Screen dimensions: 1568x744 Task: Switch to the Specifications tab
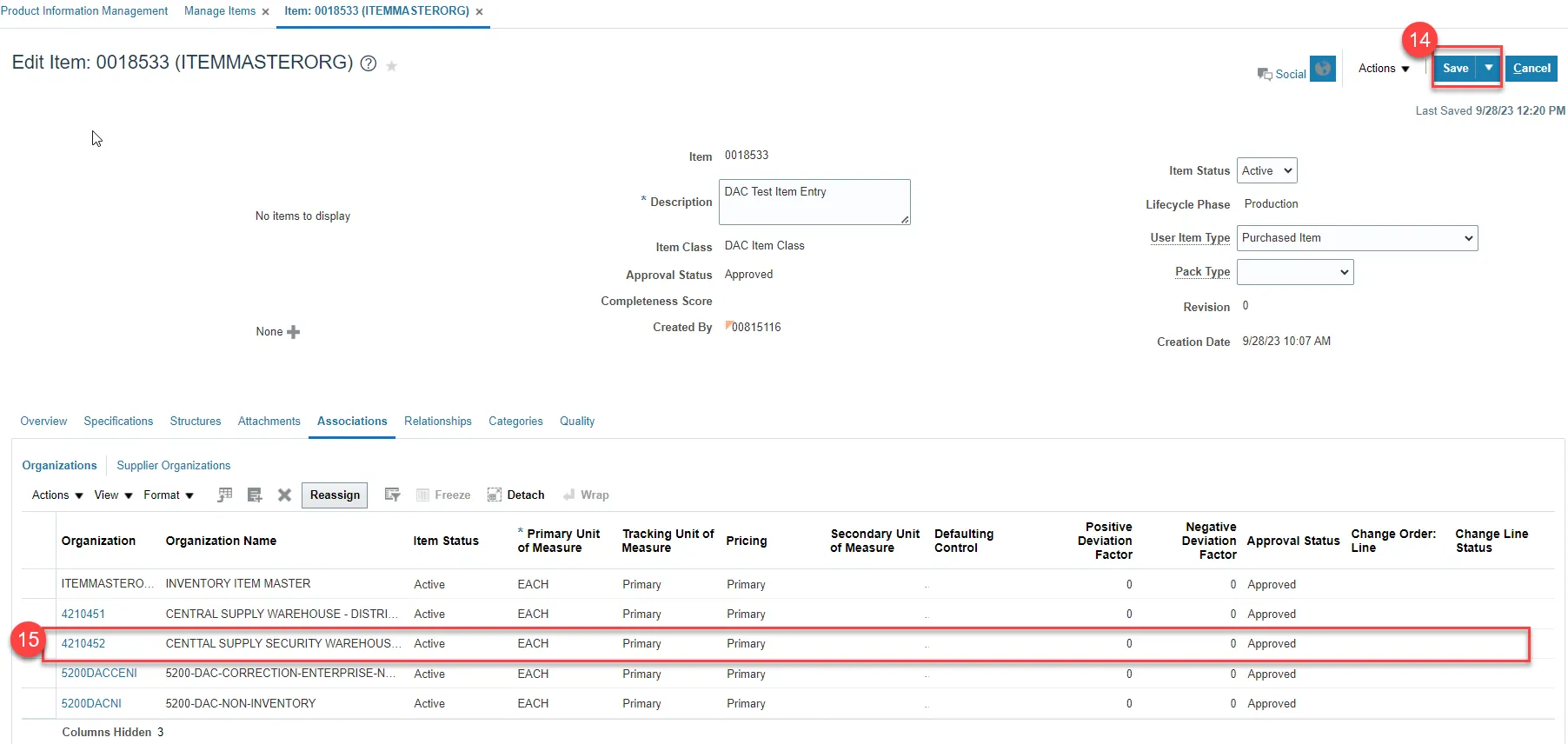118,422
